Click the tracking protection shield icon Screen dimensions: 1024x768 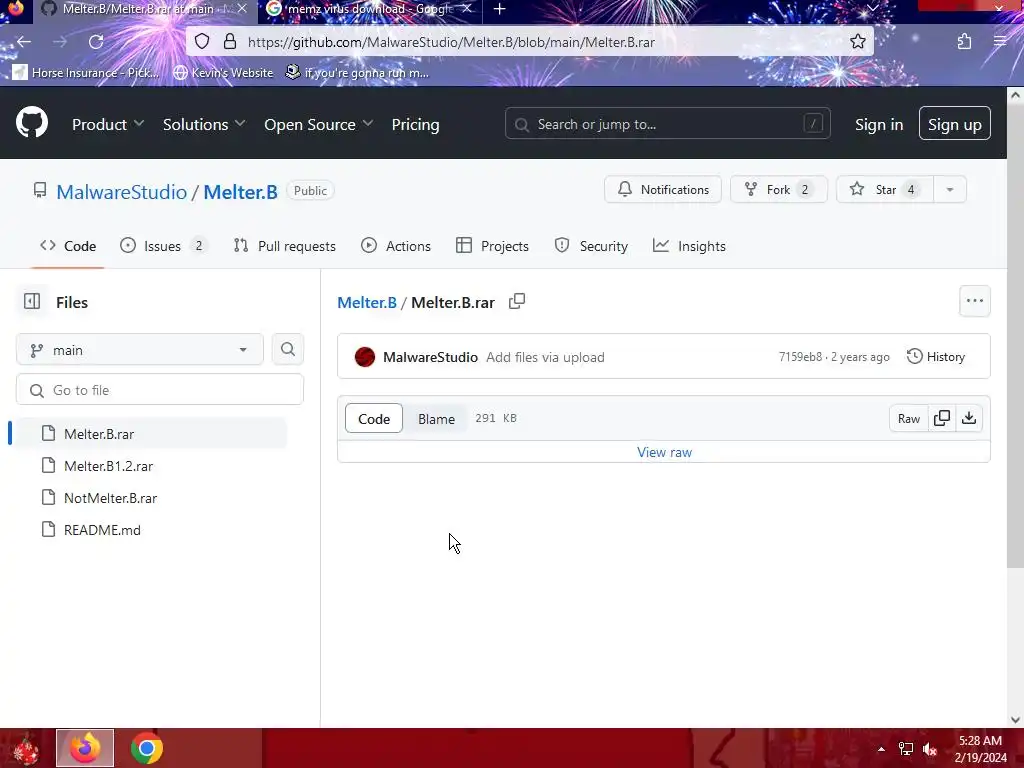click(202, 42)
